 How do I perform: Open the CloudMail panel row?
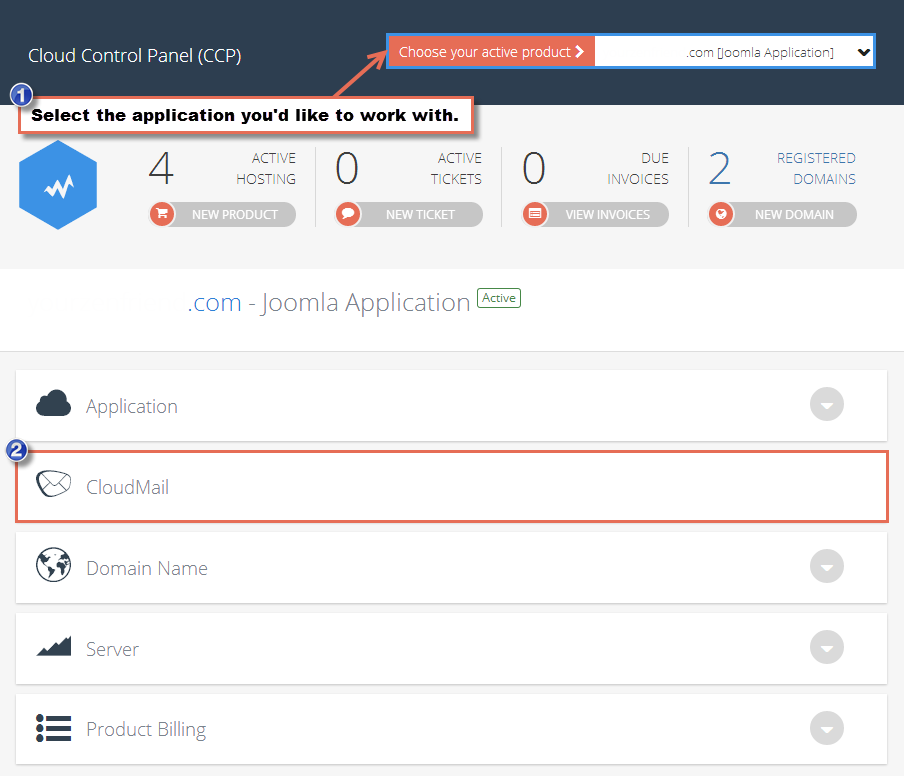pyautogui.click(x=451, y=487)
